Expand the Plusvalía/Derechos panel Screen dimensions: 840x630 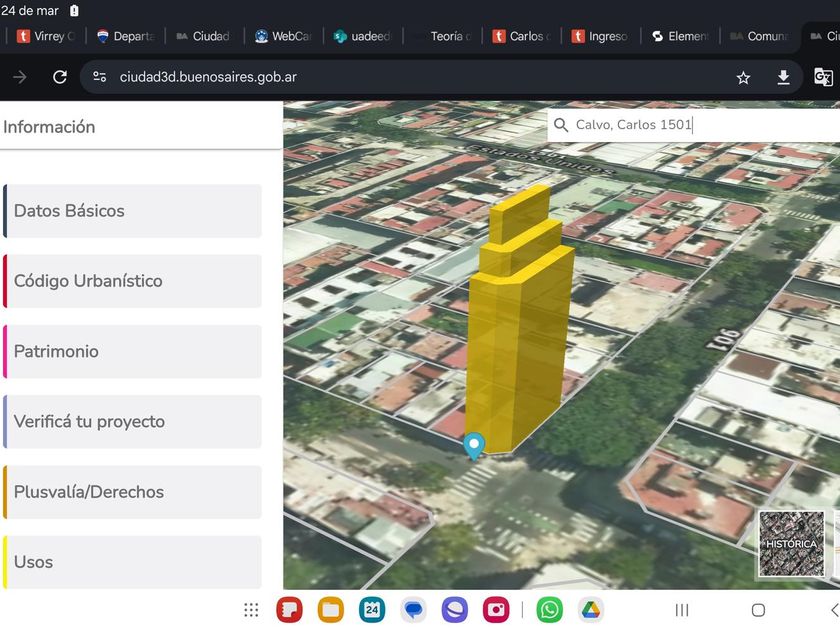133,492
